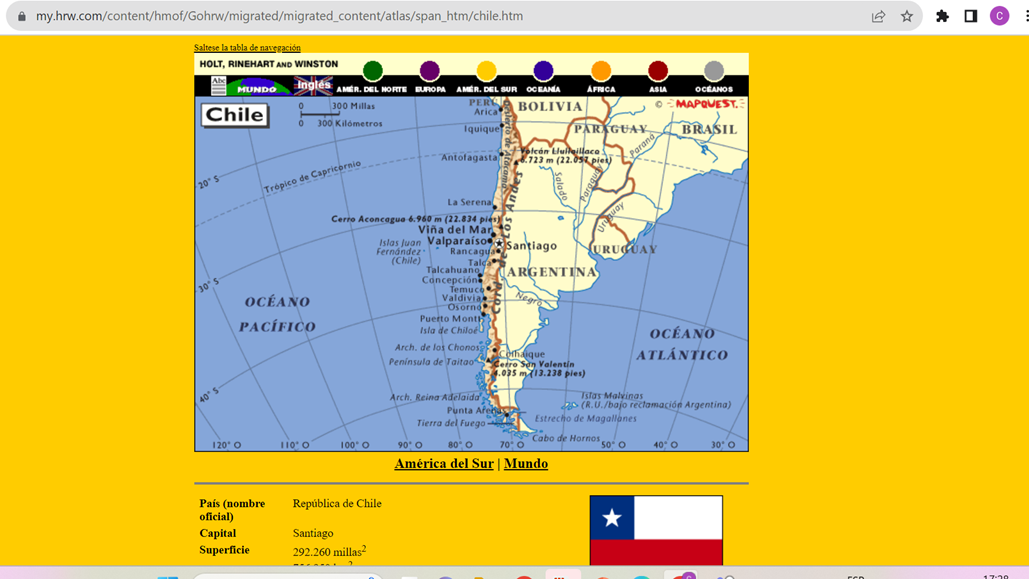Image resolution: width=1029 pixels, height=579 pixels.
Task: Open the browser Extensions puzzle icon
Action: (941, 16)
